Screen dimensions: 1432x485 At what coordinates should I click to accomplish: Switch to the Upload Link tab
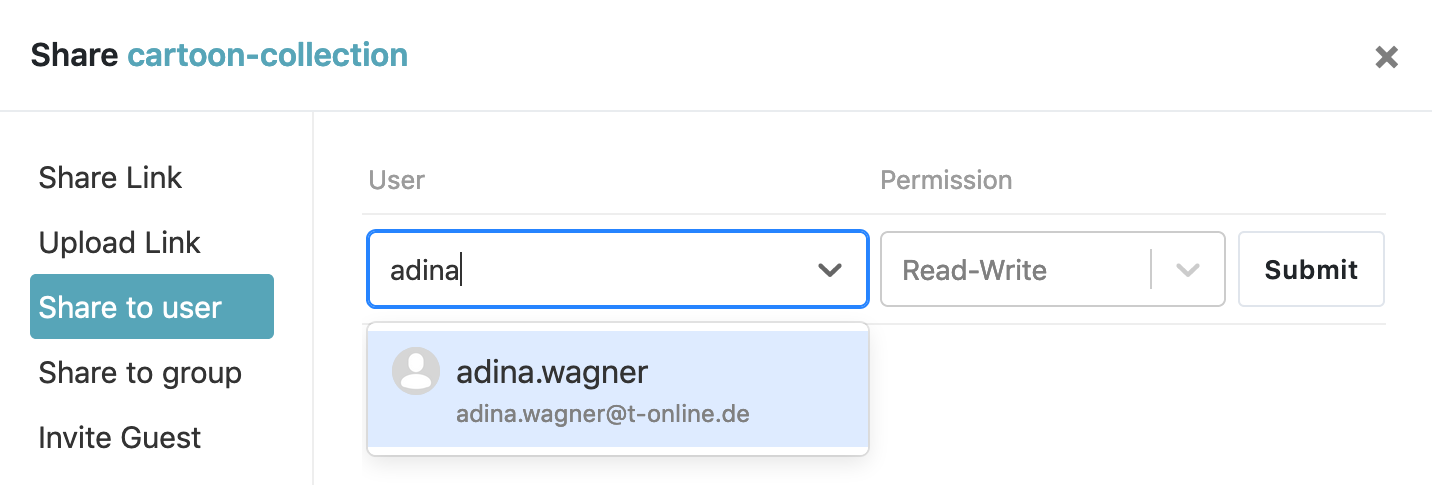point(120,243)
